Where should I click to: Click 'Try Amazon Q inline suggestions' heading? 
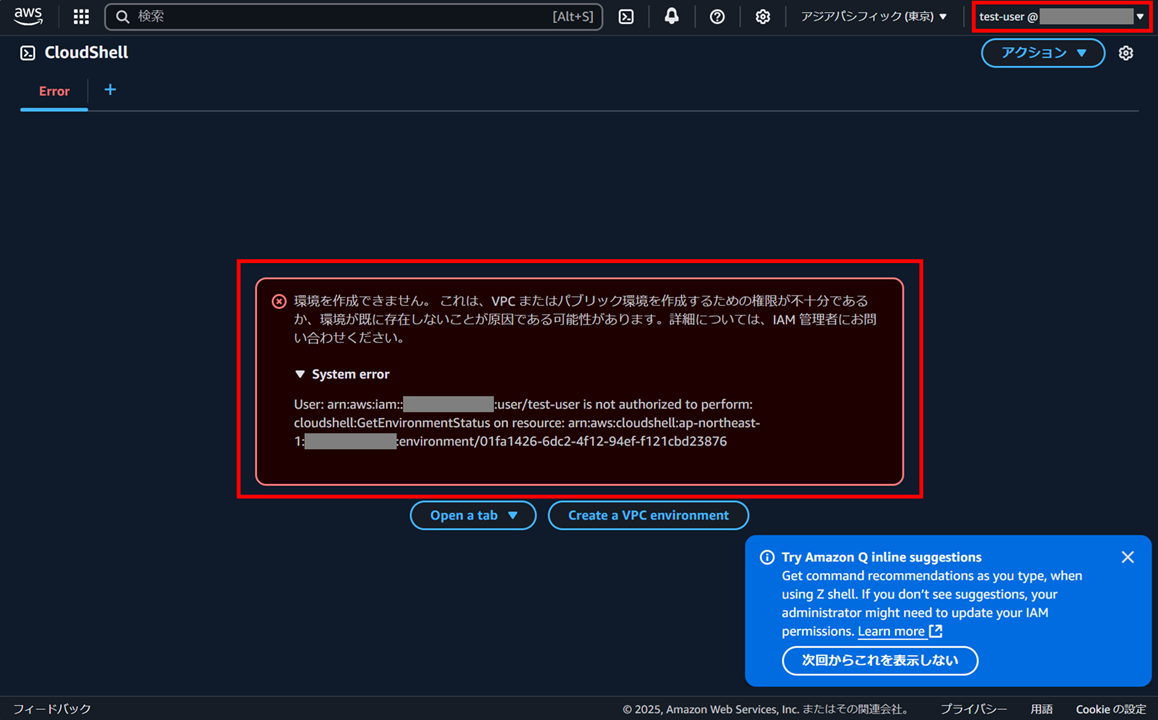[882, 557]
